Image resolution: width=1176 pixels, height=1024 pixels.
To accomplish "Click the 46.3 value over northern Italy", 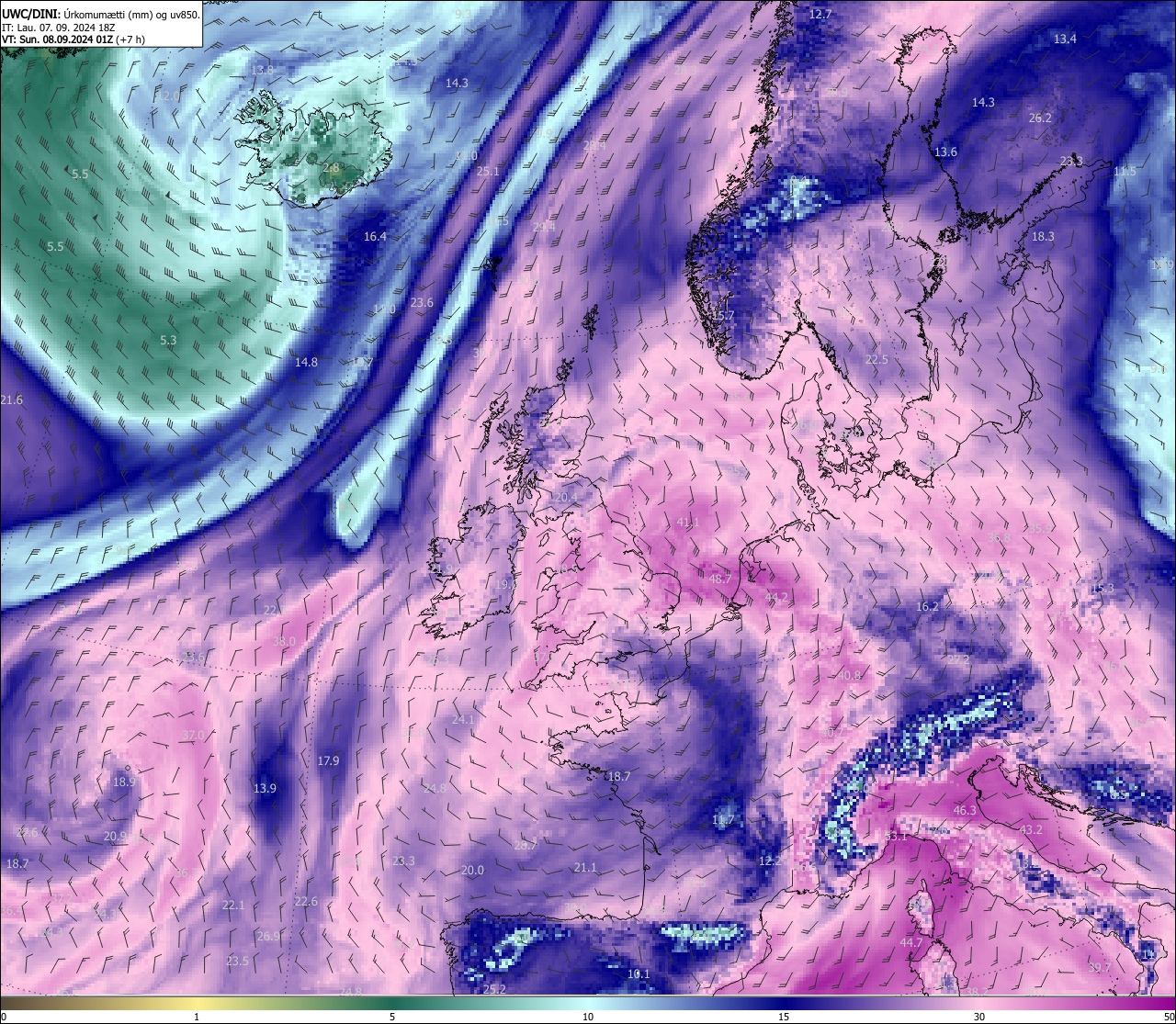I will 965,811.
